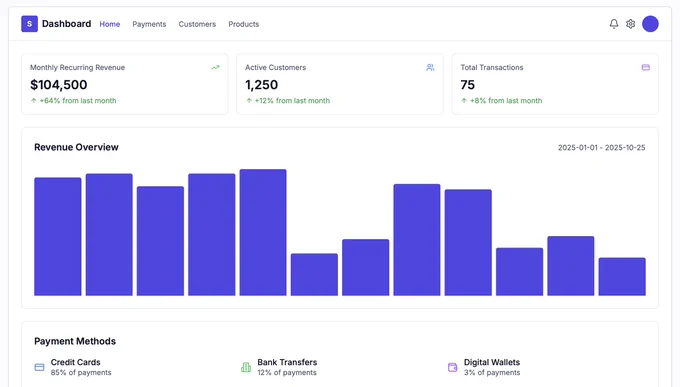The height and width of the screenshot is (387, 680).
Task: Click the Credit Cards label
Action: pos(75,362)
